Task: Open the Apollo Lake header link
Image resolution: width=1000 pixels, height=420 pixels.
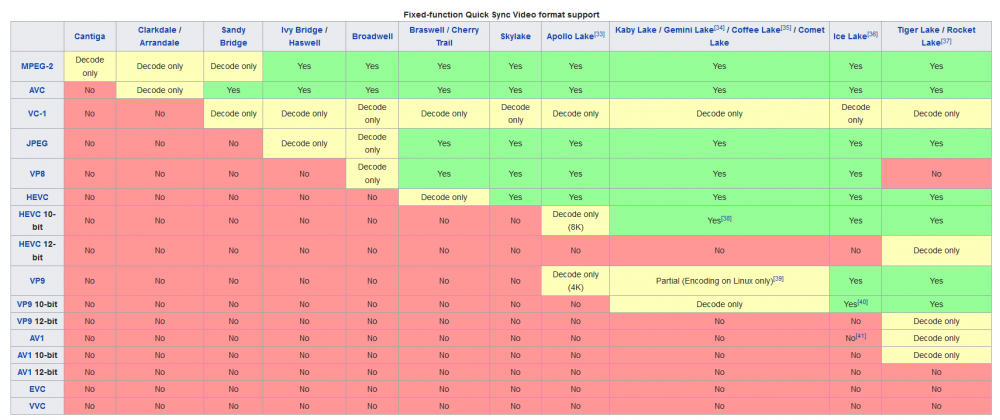Action: [x=570, y=36]
